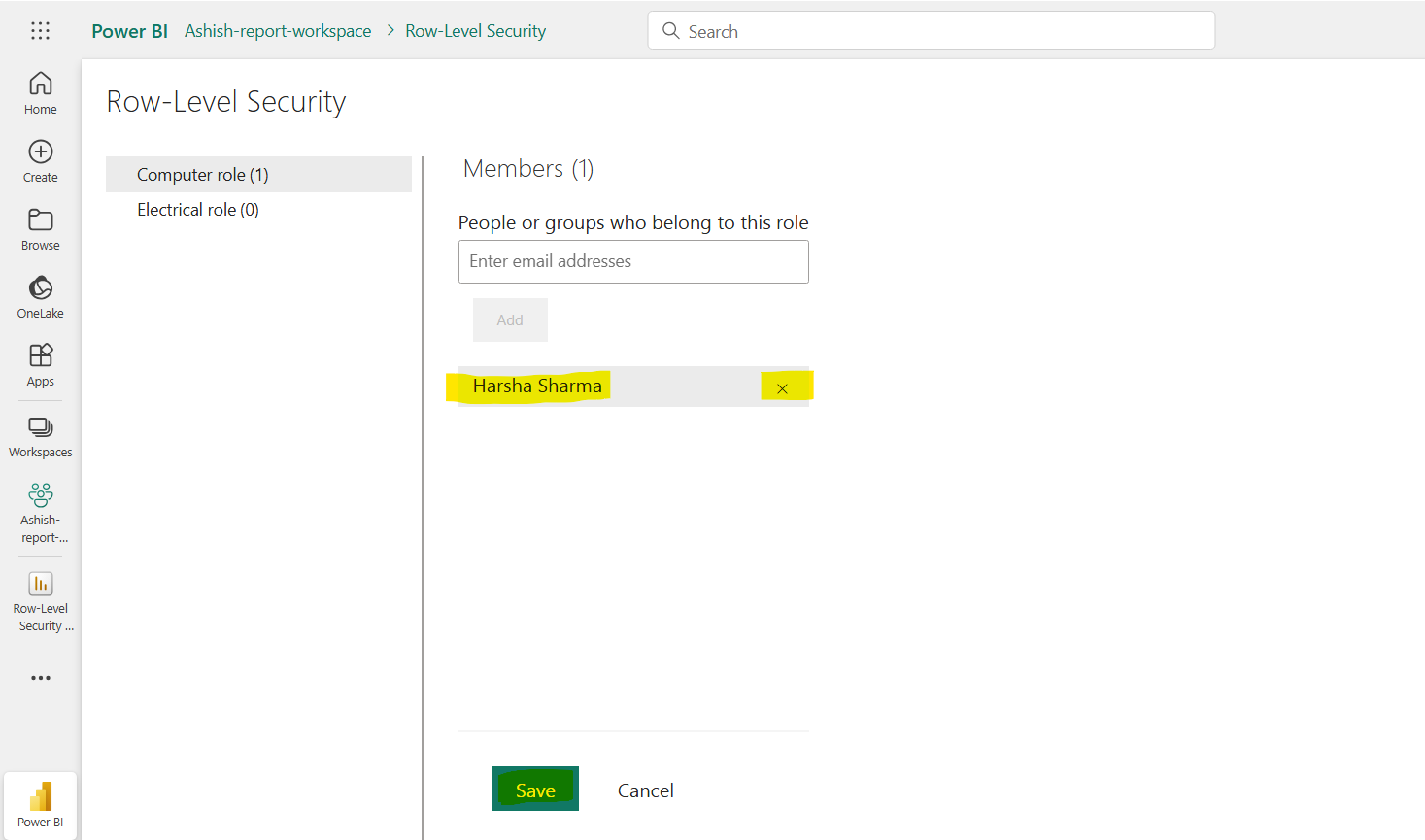Open the Row-Level Security report icon
This screenshot has height=840, width=1425.
click(40, 583)
